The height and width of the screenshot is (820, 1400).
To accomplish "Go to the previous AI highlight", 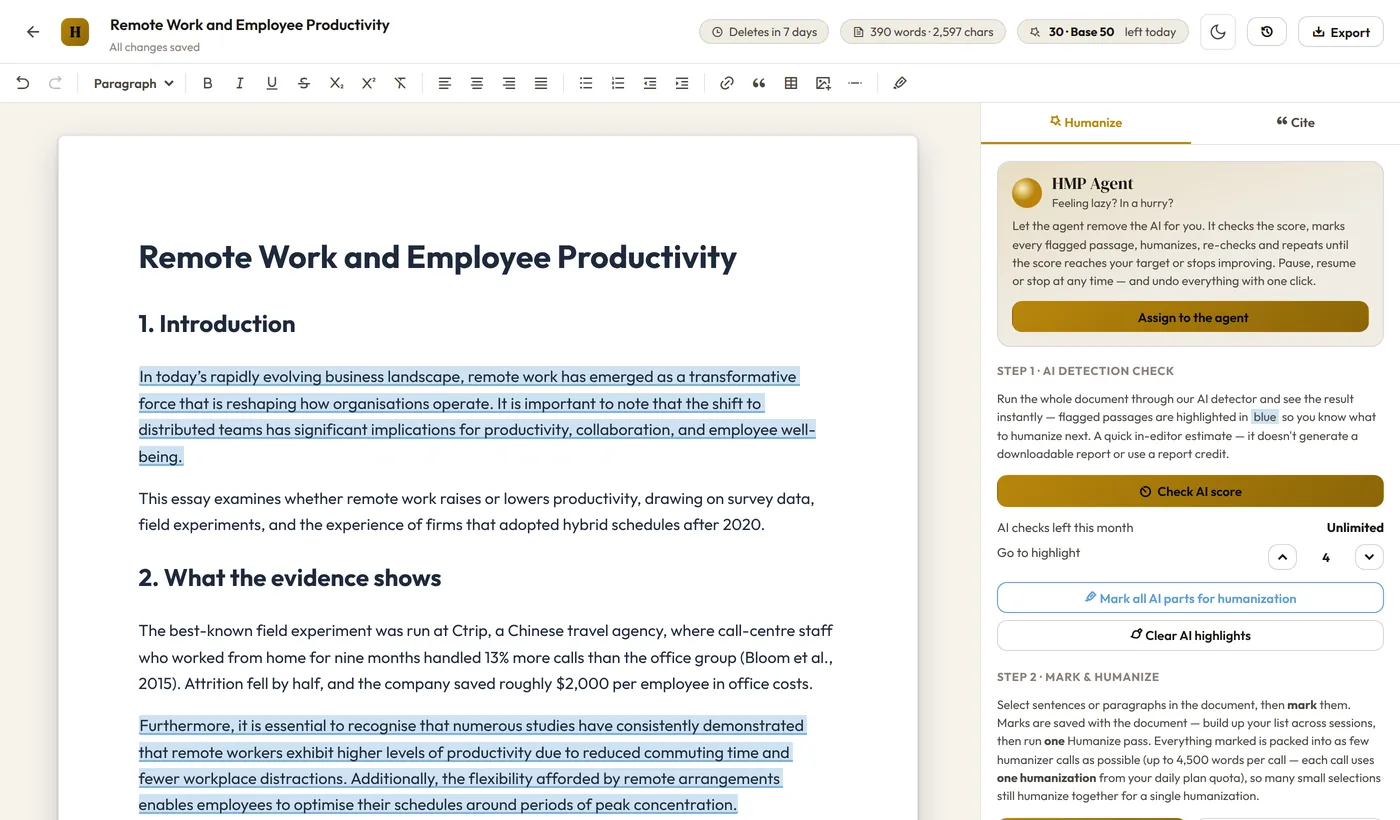I will pyautogui.click(x=1282, y=557).
